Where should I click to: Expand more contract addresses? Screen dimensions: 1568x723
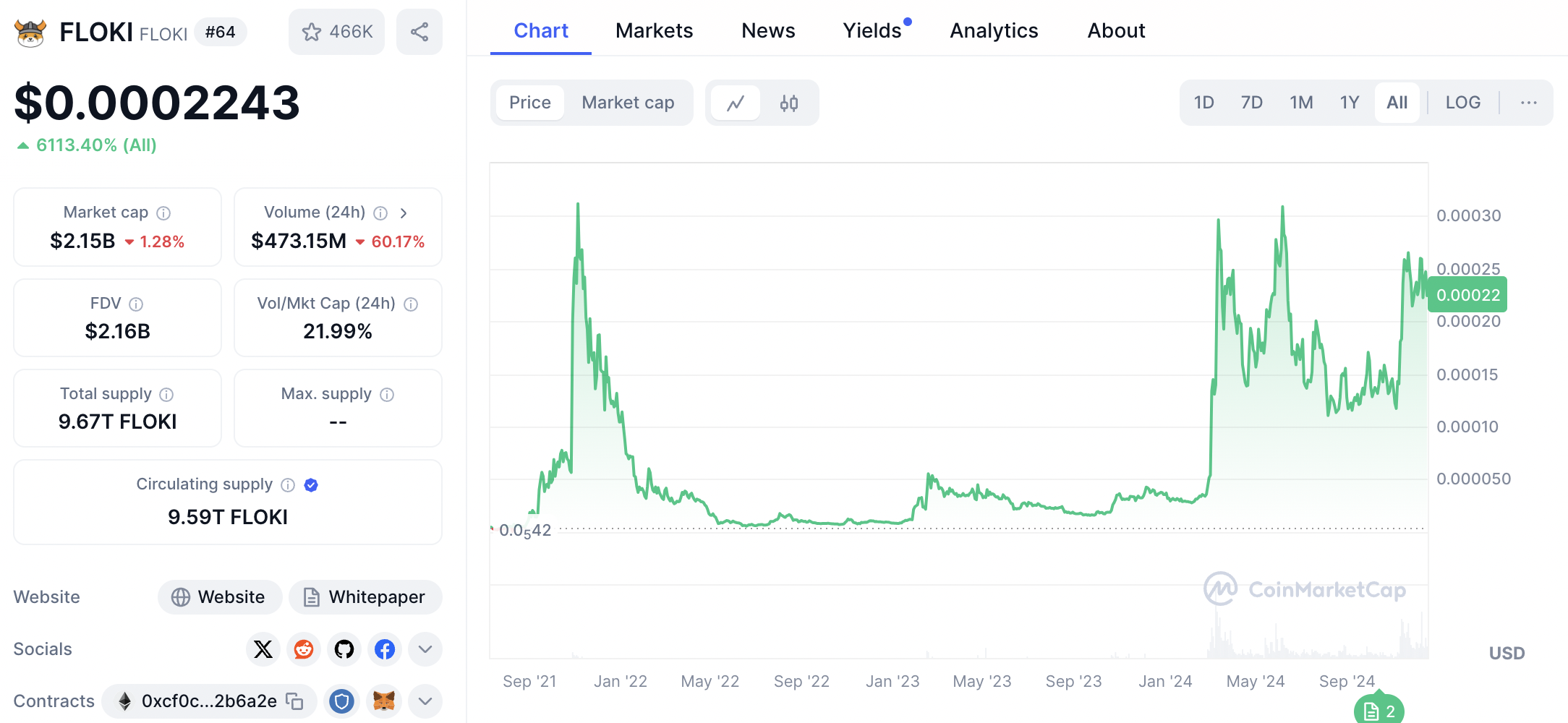425,701
